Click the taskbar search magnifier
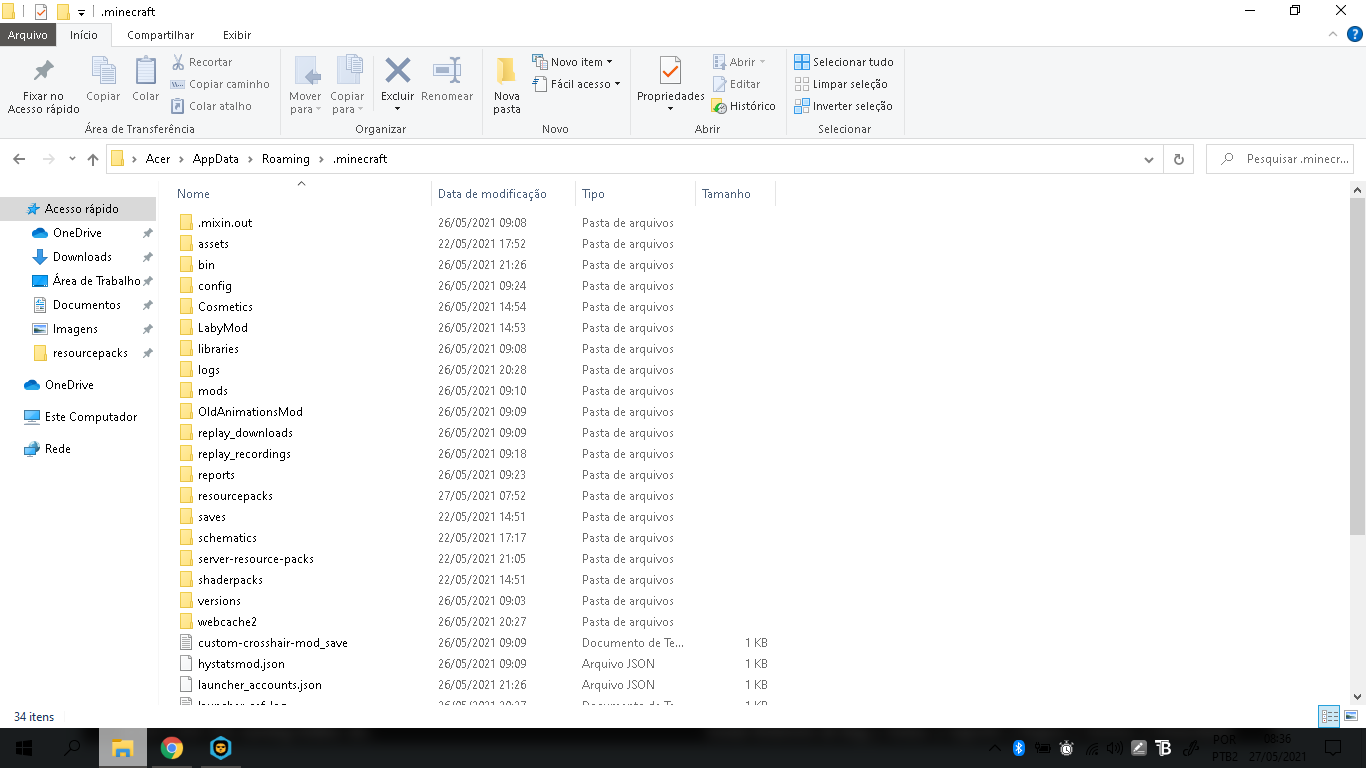The width and height of the screenshot is (1366, 768). click(x=72, y=748)
